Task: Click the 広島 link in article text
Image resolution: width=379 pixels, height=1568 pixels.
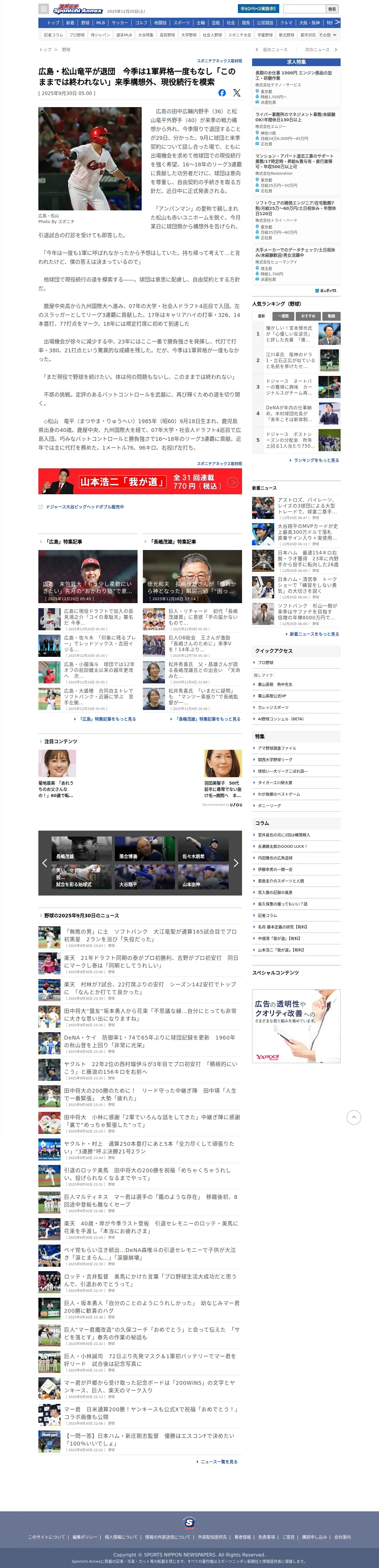Action: (161, 112)
